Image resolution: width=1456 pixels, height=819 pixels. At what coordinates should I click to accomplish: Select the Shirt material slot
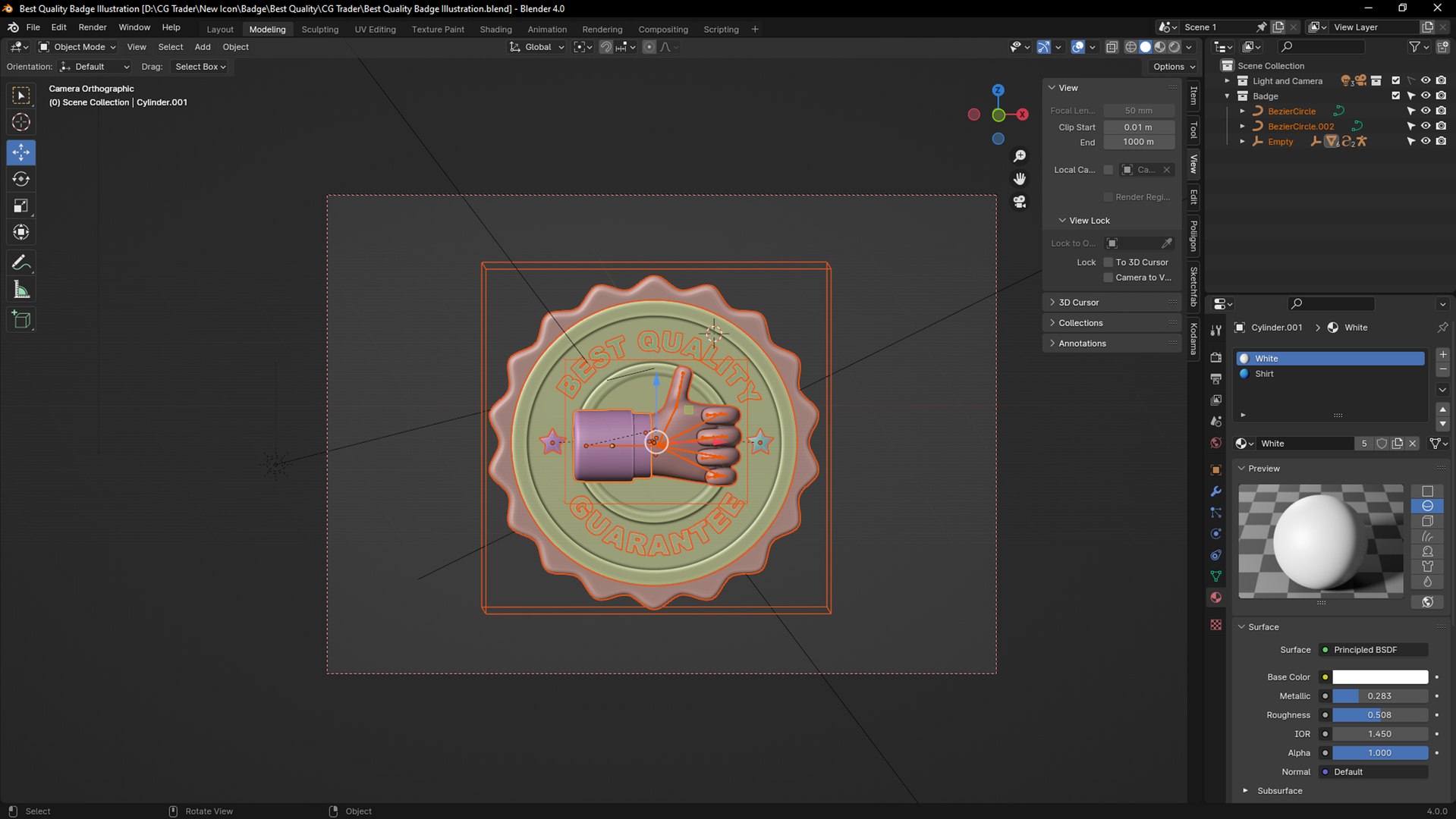pyautogui.click(x=1331, y=374)
